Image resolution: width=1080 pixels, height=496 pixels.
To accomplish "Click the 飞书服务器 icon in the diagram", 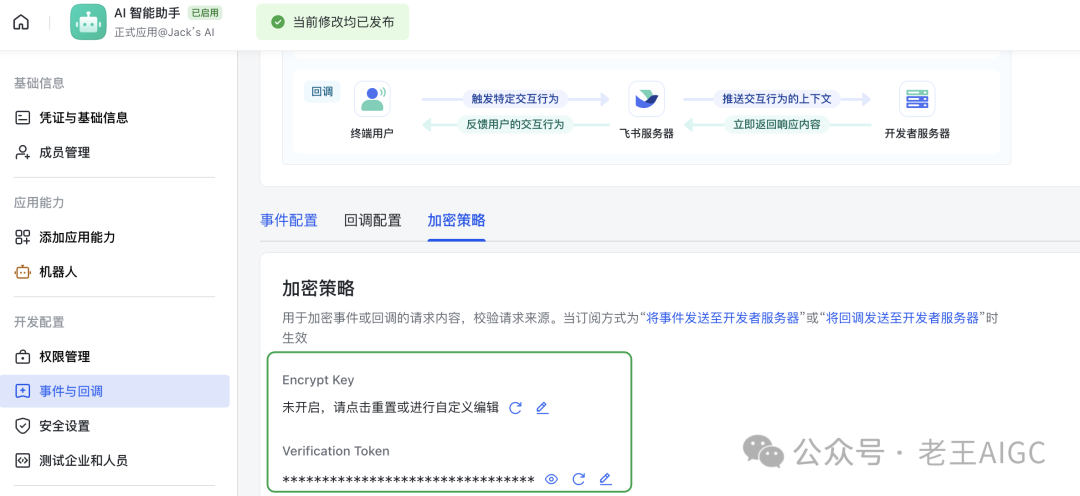I will 647,99.
